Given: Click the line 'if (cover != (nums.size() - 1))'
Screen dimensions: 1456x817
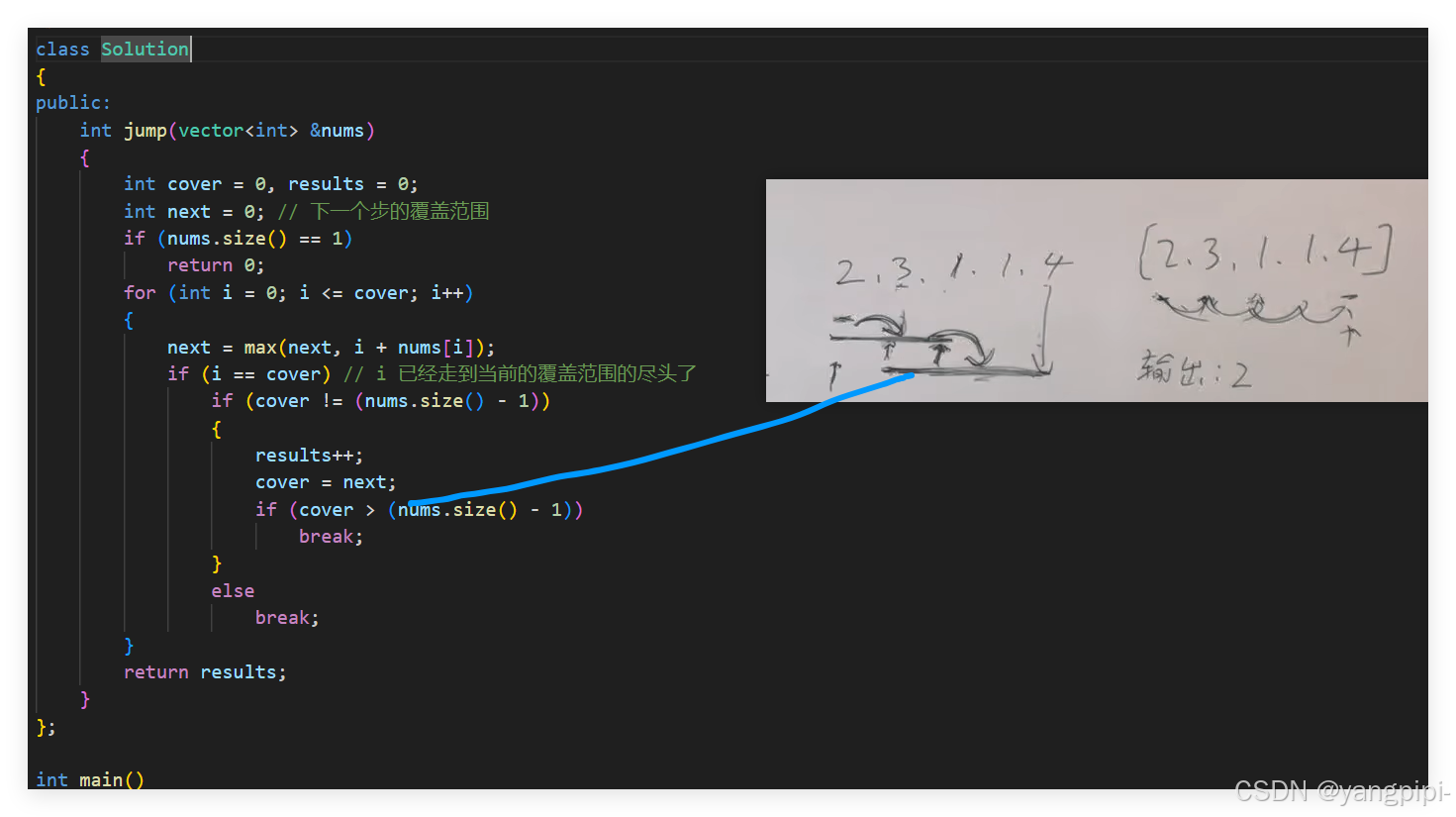Looking at the screenshot, I should (381, 401).
